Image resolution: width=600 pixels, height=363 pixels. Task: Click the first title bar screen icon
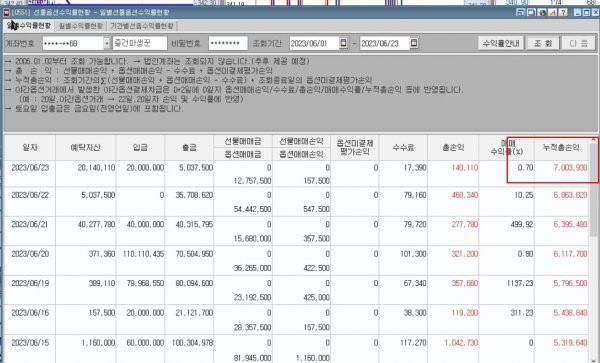pyautogui.click(x=520, y=12)
